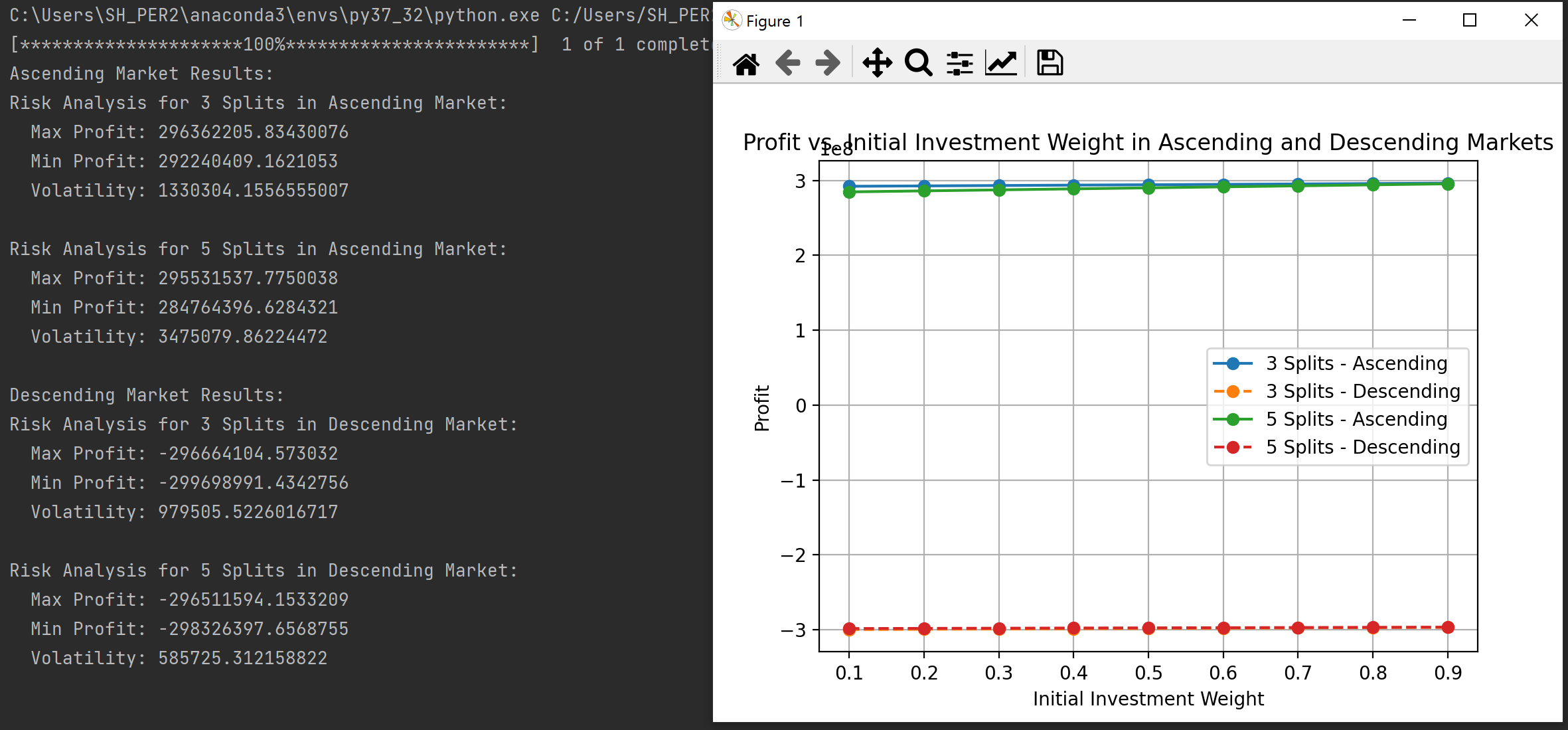The width and height of the screenshot is (1568, 730).
Task: Click the 'Descending Market Results:' console line
Action: point(147,395)
